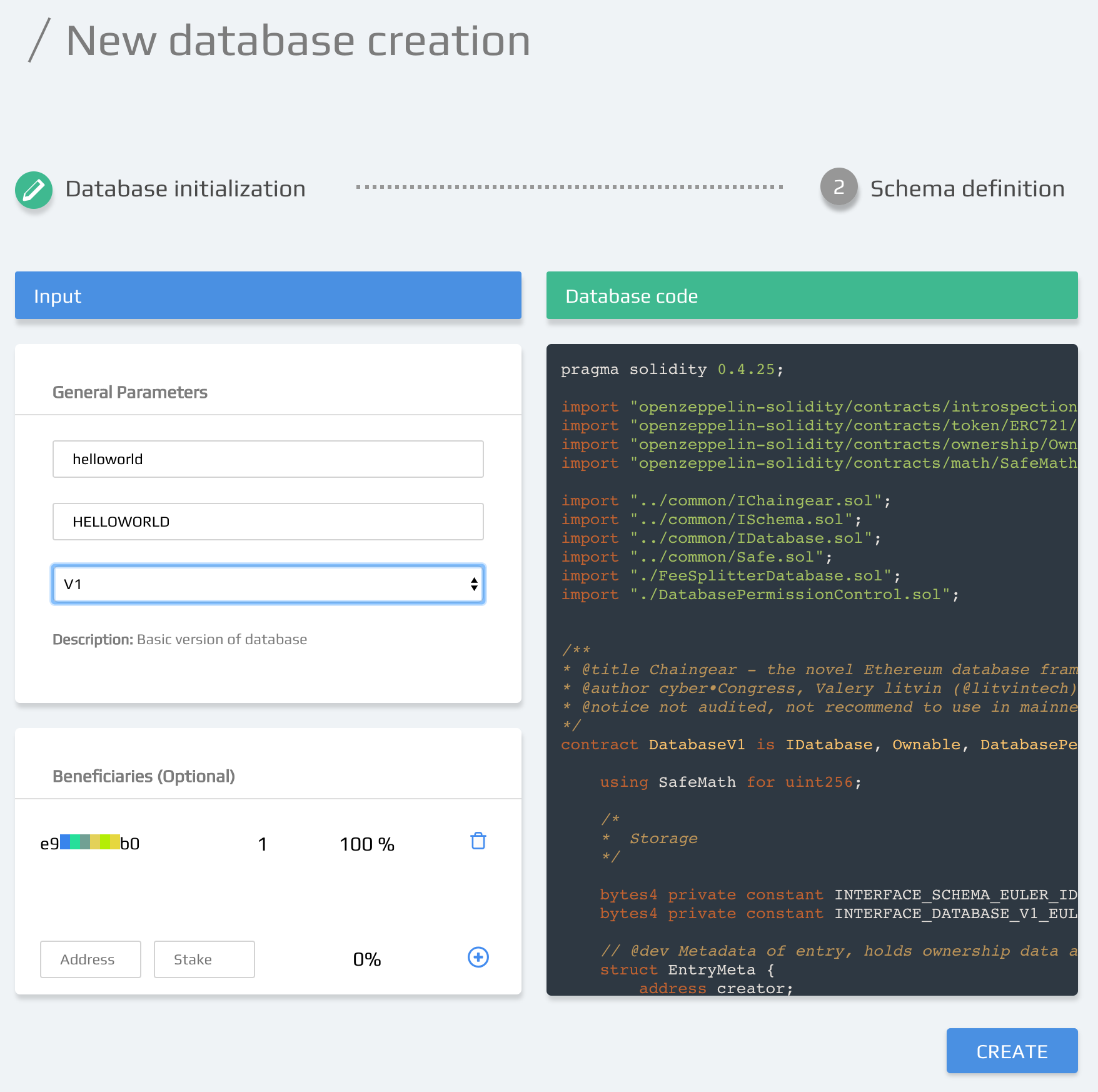1098x1092 pixels.
Task: Click the 100 % share value
Action: point(367,844)
